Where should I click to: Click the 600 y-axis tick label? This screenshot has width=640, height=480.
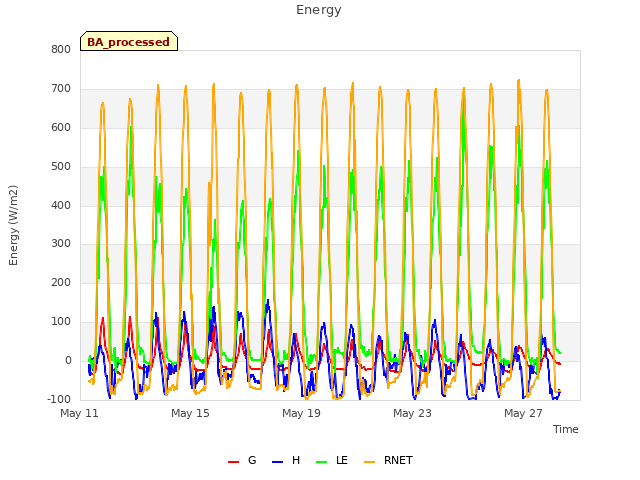click(x=61, y=128)
